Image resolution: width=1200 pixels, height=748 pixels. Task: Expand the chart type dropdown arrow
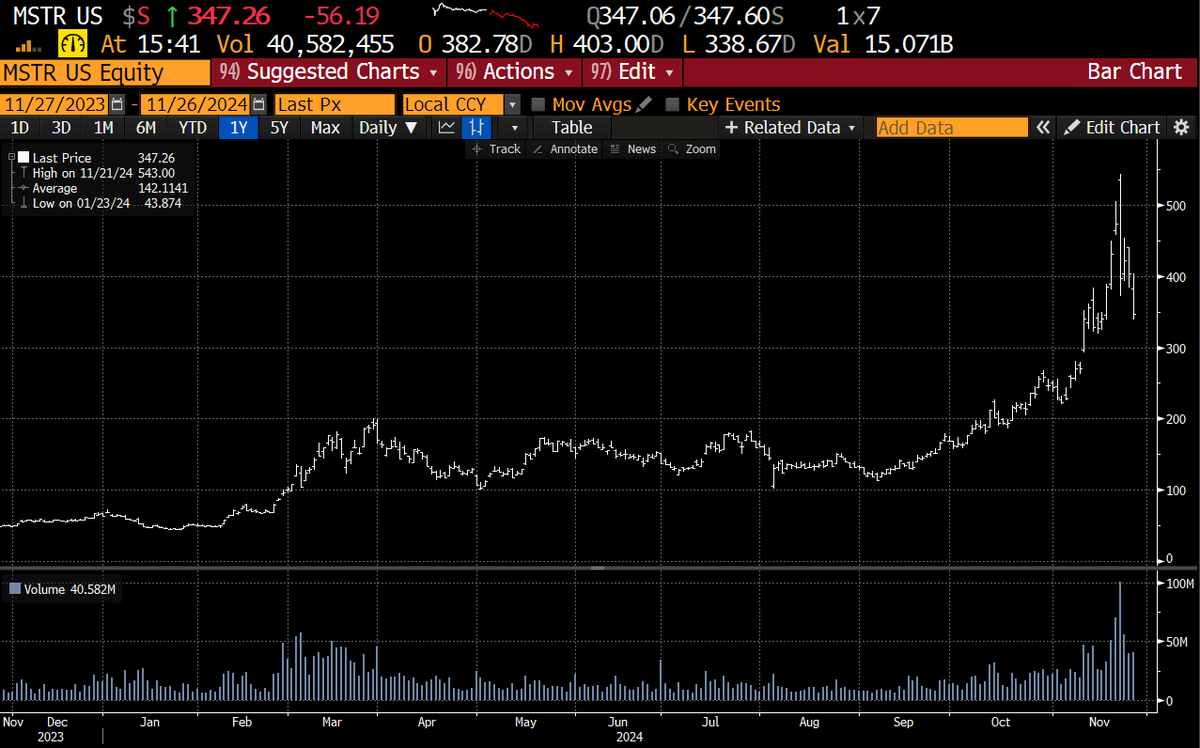coord(515,127)
